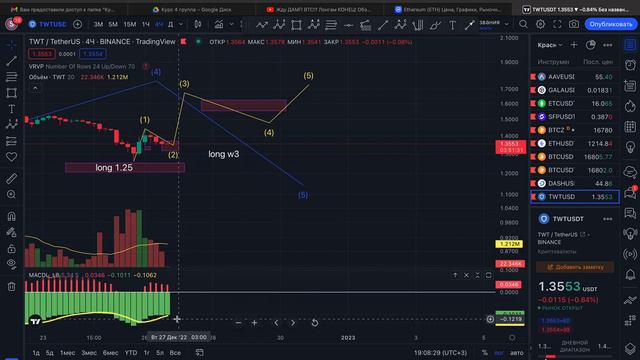Viewport: 640px width, 360px height.
Task: Toggle lock all drawings
Action: click(x=11, y=249)
